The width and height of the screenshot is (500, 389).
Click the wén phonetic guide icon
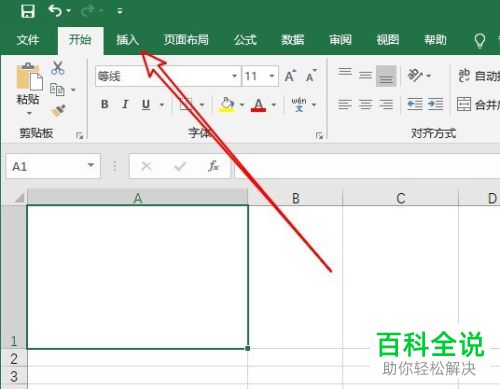click(x=299, y=104)
